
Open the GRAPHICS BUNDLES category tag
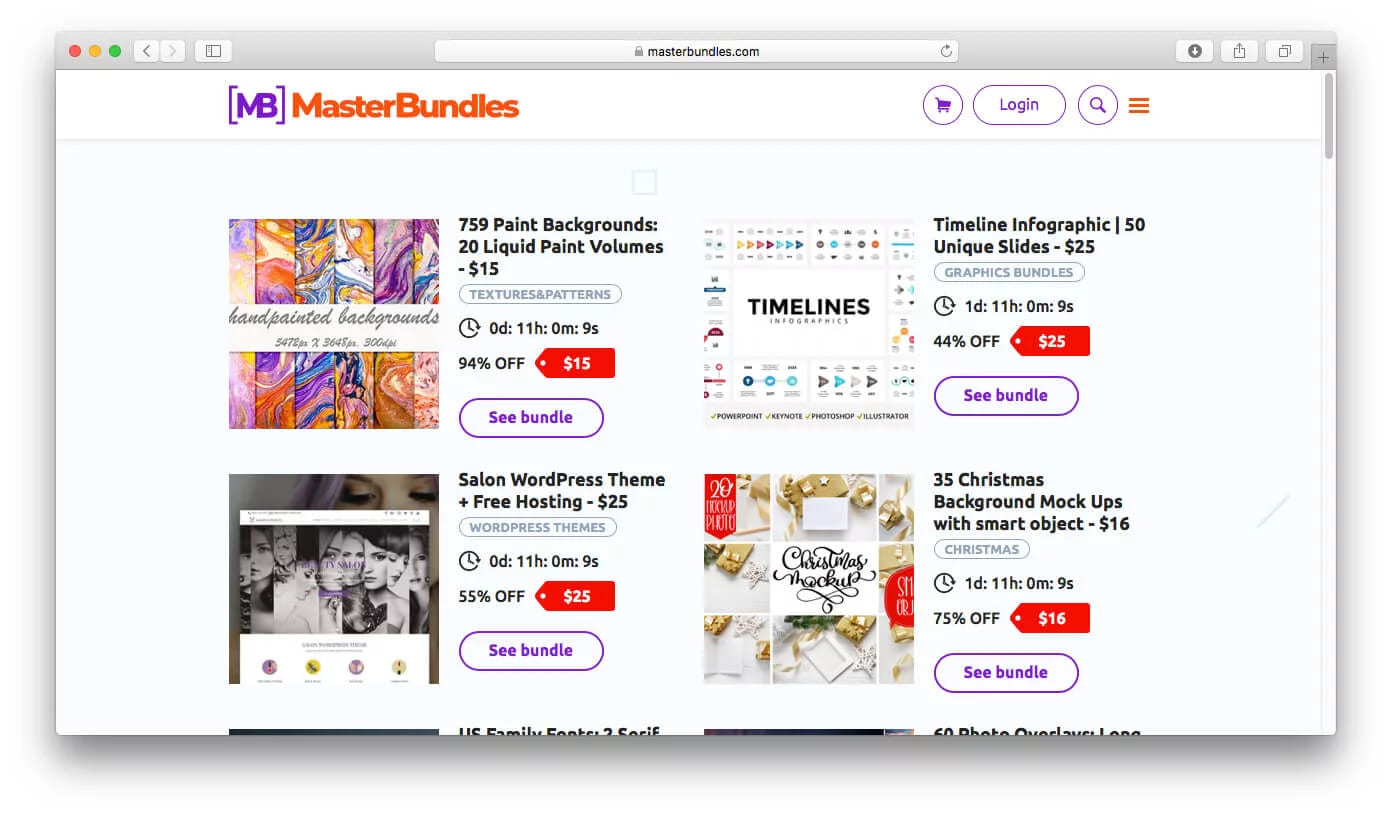1009,272
